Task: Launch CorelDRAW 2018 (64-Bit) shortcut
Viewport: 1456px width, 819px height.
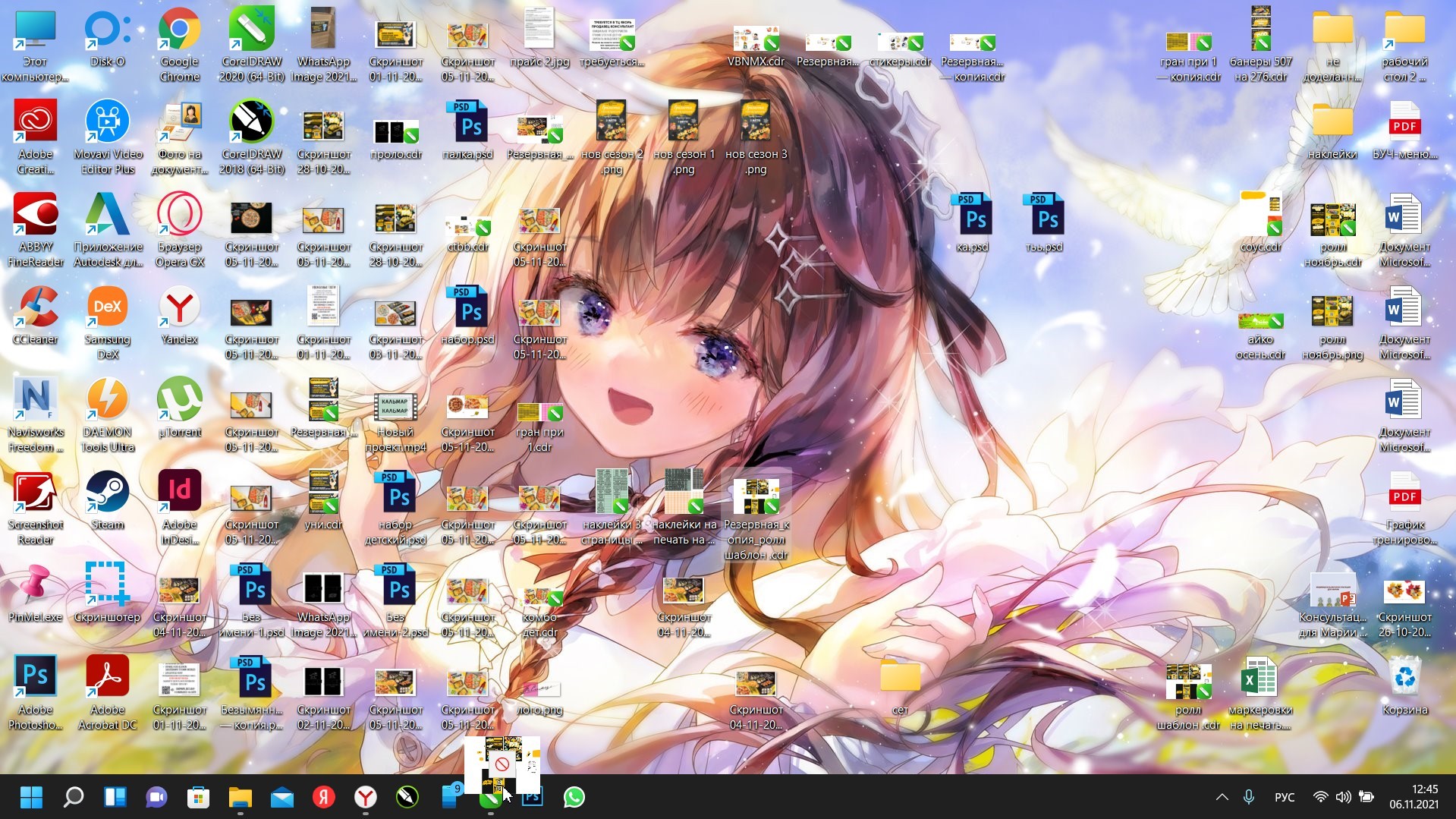Action: (252, 138)
